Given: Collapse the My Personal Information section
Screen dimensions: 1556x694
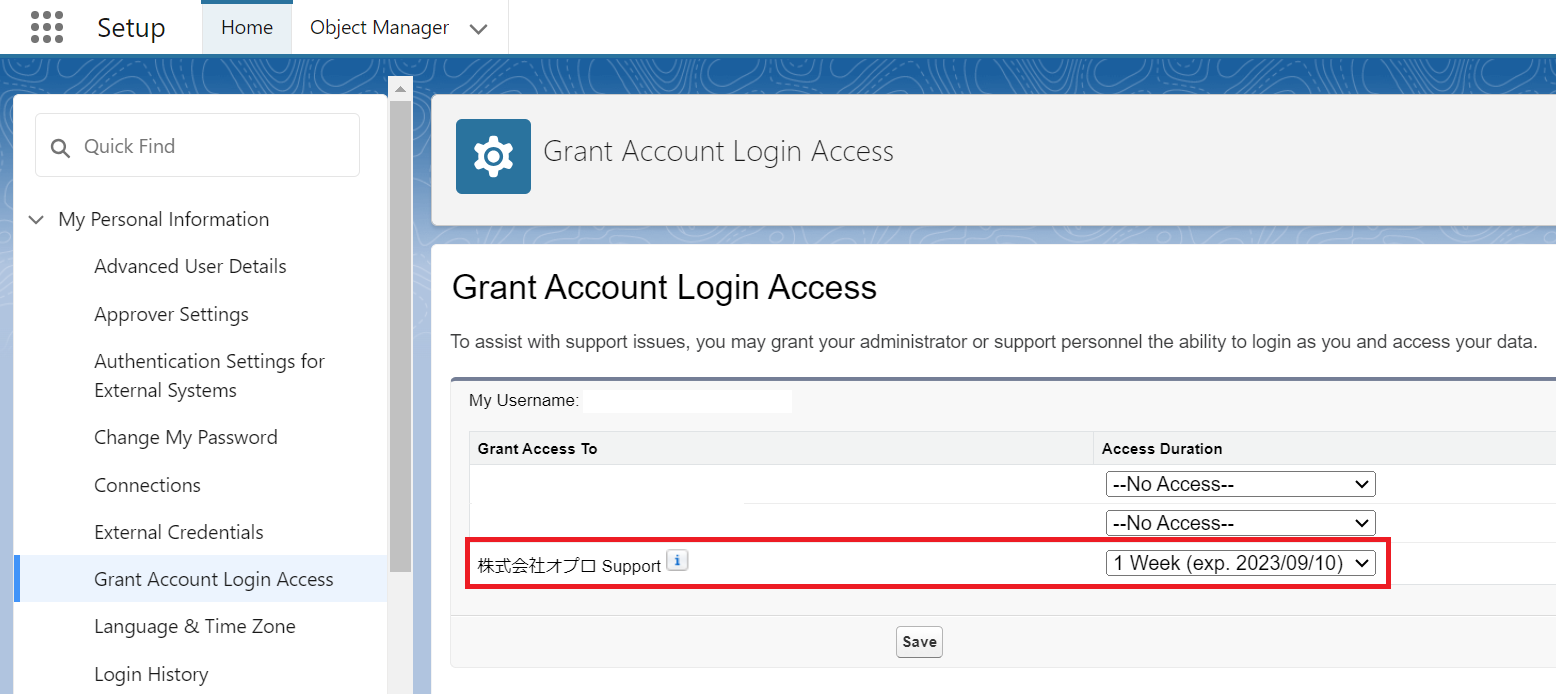Looking at the screenshot, I should tap(37, 219).
